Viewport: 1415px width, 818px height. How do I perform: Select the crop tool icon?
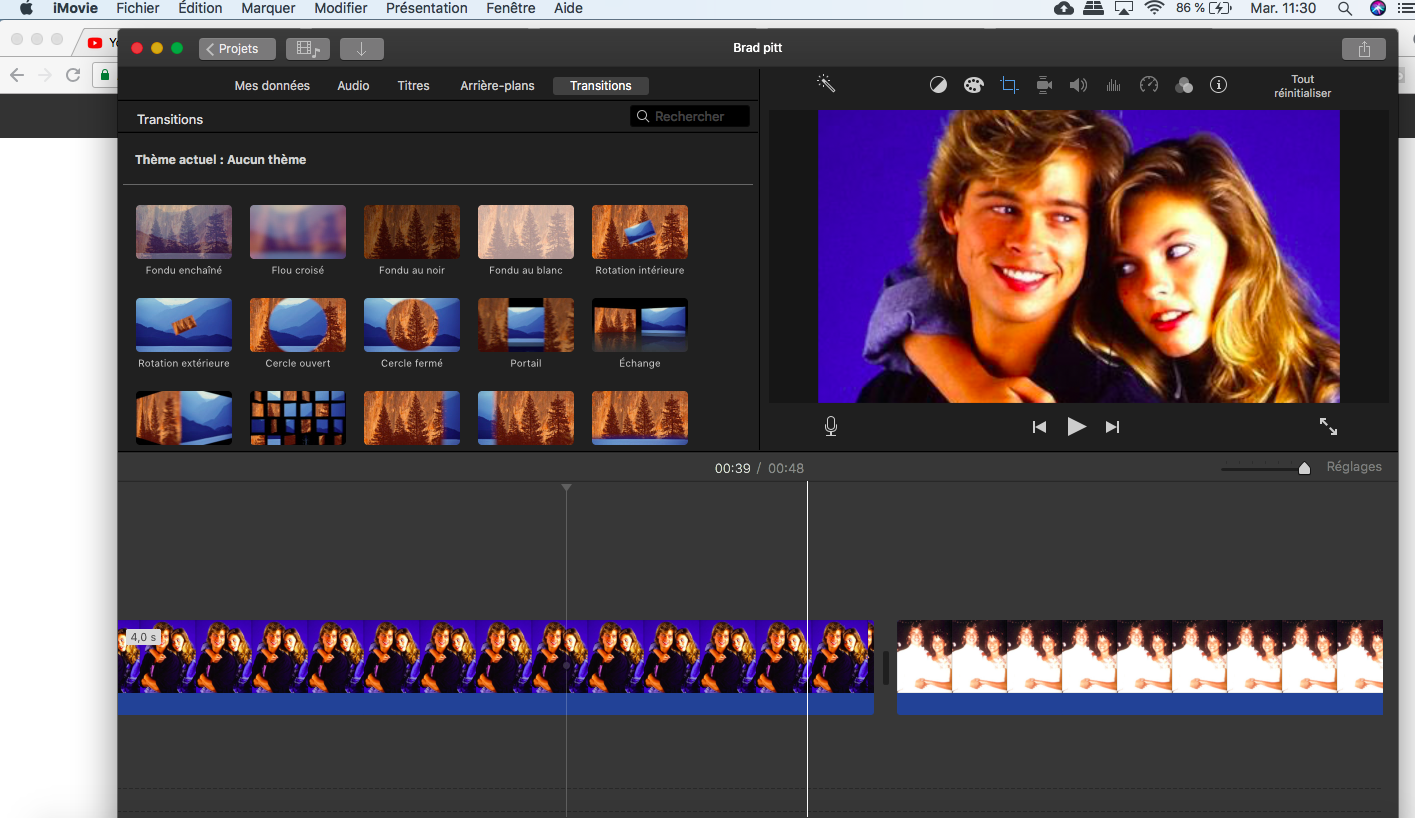[x=1009, y=85]
